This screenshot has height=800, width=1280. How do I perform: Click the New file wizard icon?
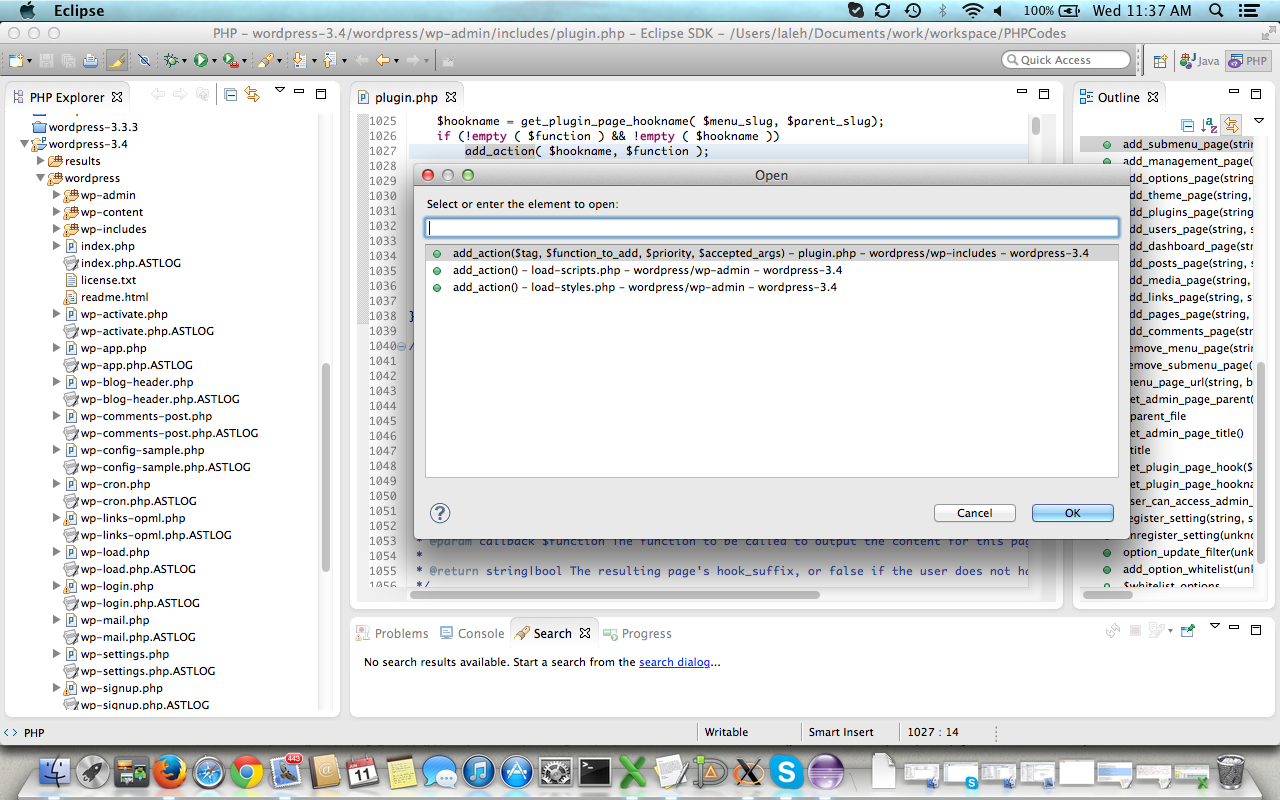coord(17,61)
